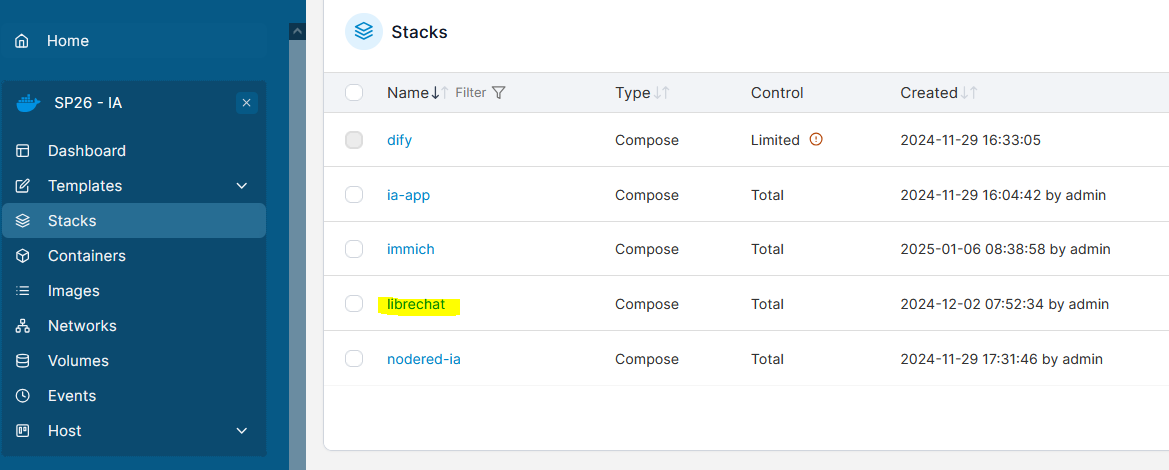Open the immich stack link
Screen dimensions: 1169x470
(x=411, y=249)
